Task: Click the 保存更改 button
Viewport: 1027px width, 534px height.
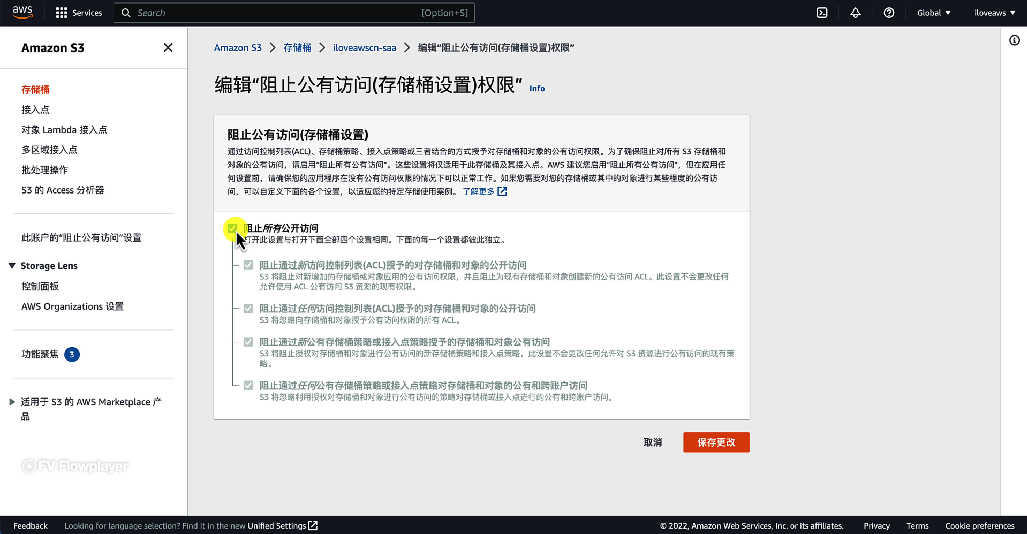Action: [716, 442]
